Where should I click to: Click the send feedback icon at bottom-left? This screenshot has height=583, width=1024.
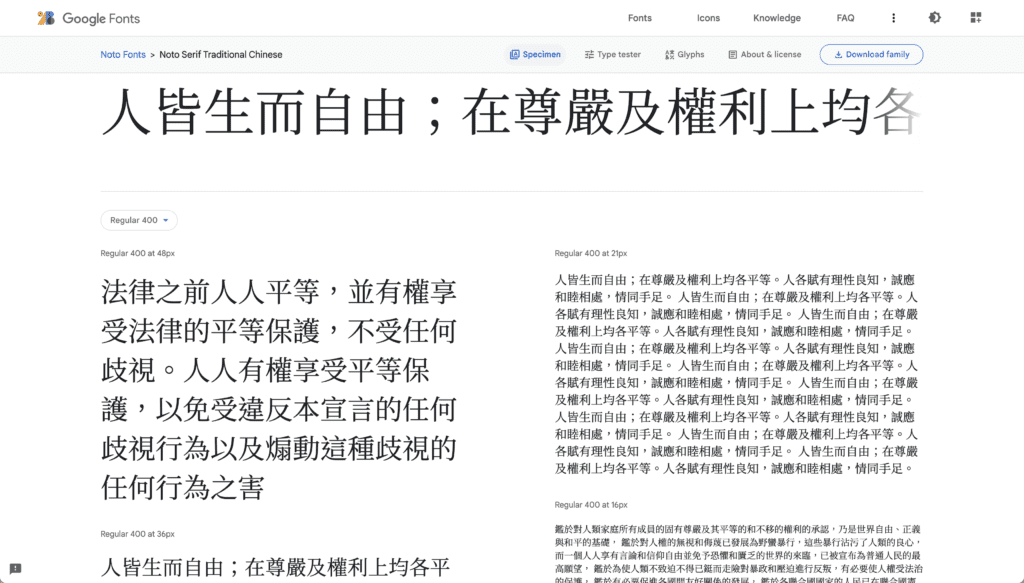[15, 568]
